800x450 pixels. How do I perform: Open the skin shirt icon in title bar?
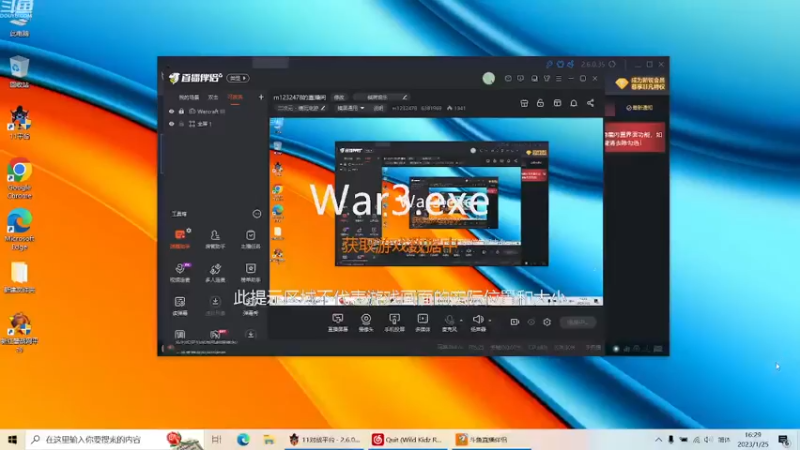(547, 79)
